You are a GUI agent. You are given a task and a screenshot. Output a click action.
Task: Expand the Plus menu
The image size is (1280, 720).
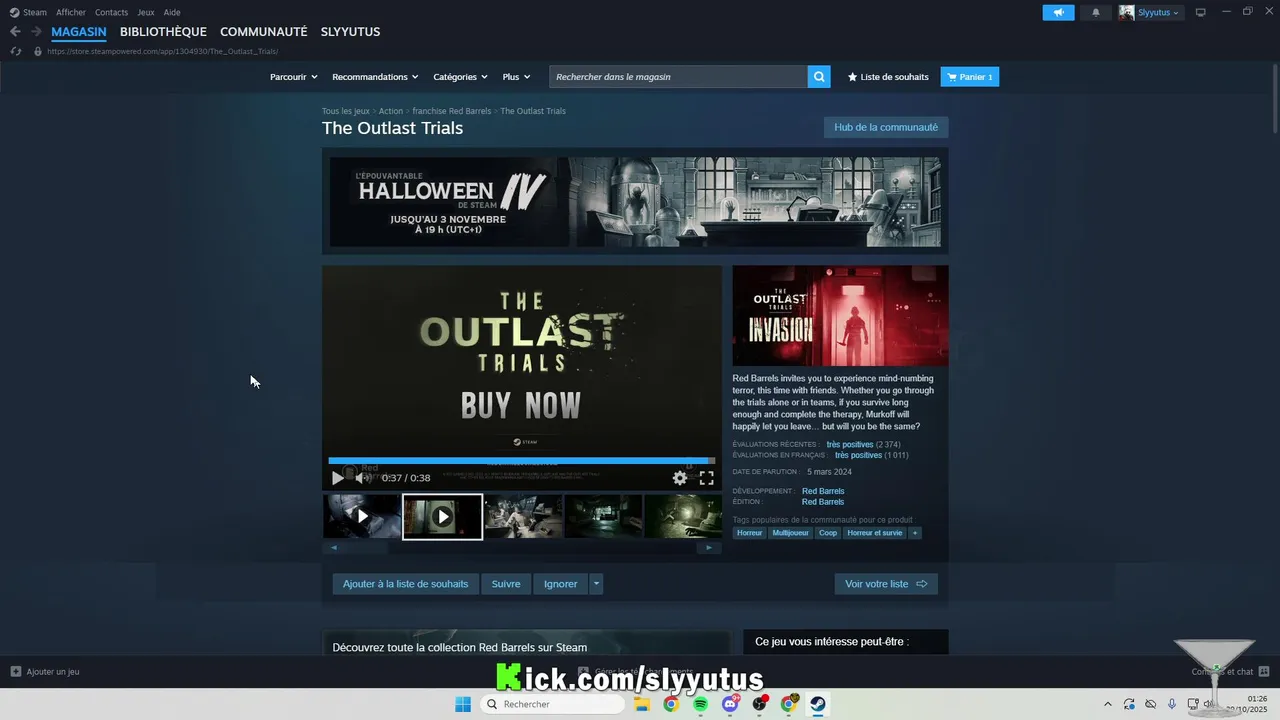pyautogui.click(x=516, y=77)
